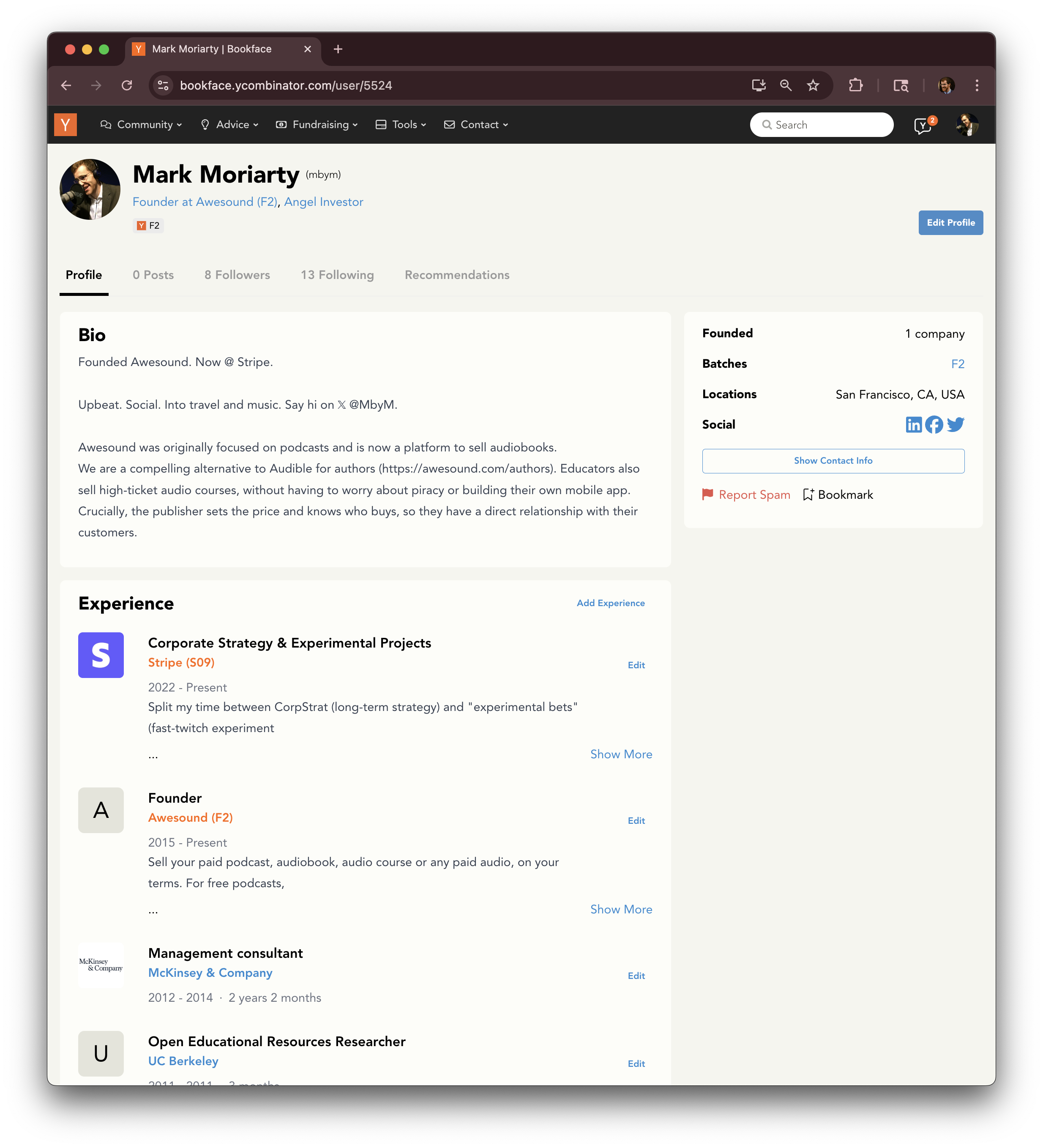Toggle Bookmark for this profile

point(838,494)
